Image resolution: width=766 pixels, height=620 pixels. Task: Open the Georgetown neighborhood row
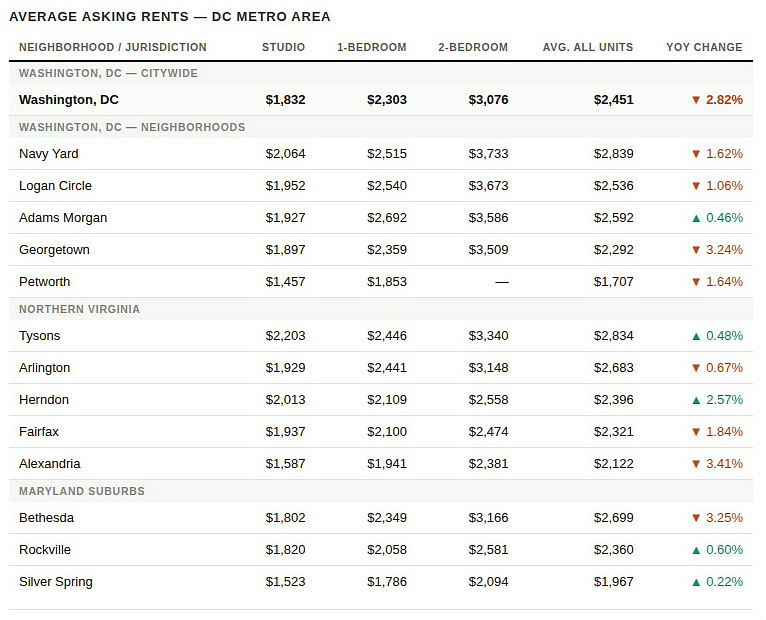point(54,250)
